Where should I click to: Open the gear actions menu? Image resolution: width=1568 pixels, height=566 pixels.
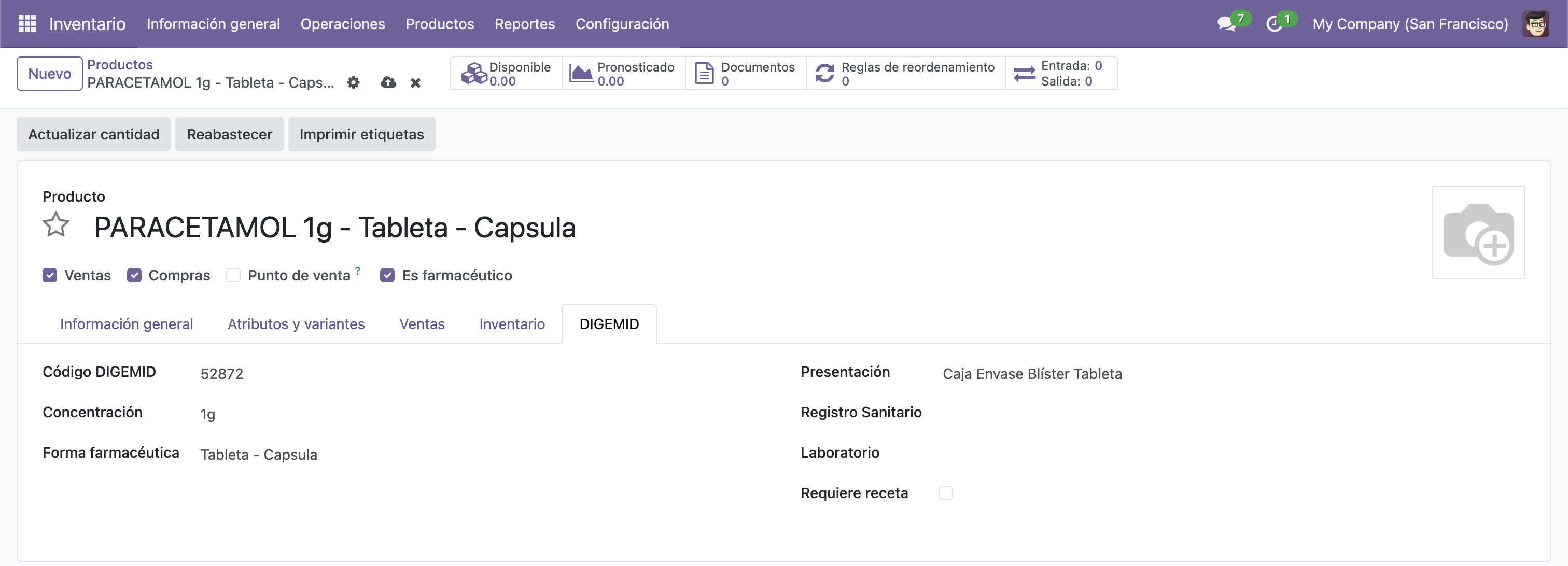353,82
